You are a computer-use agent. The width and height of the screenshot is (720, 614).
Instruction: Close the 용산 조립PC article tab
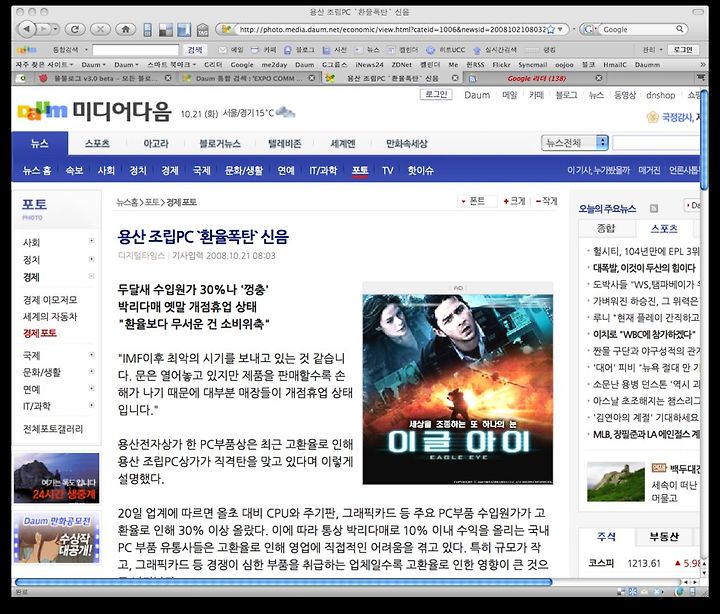[455, 78]
